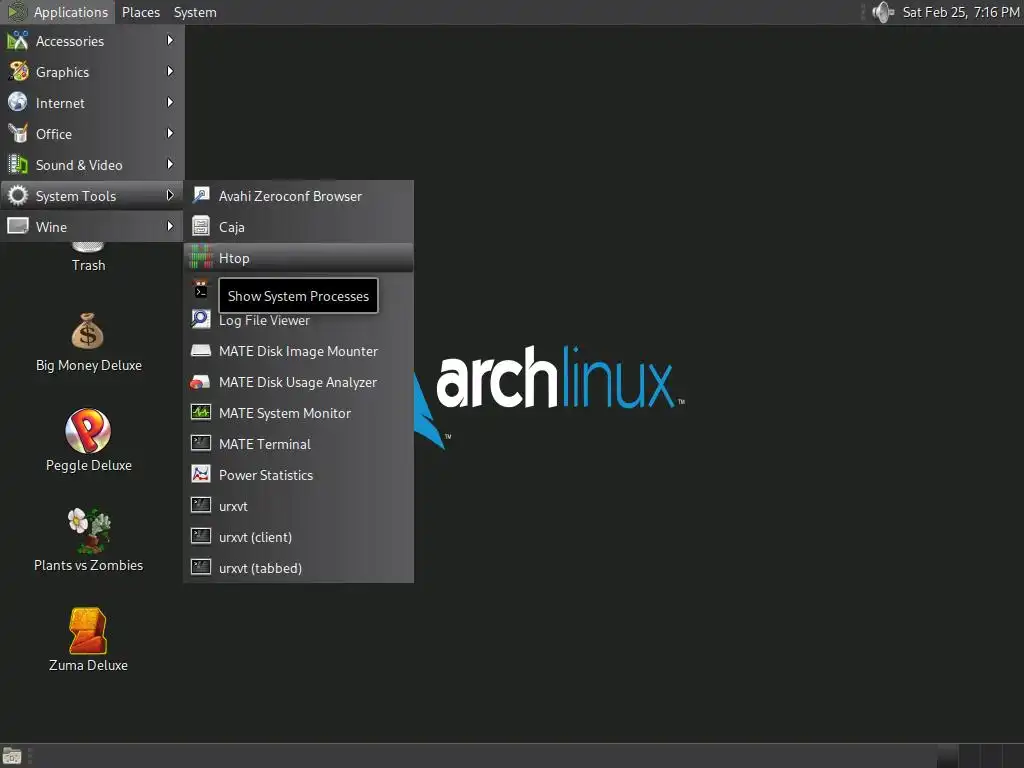Open the Applications menu
This screenshot has width=1024, height=768.
57,12
